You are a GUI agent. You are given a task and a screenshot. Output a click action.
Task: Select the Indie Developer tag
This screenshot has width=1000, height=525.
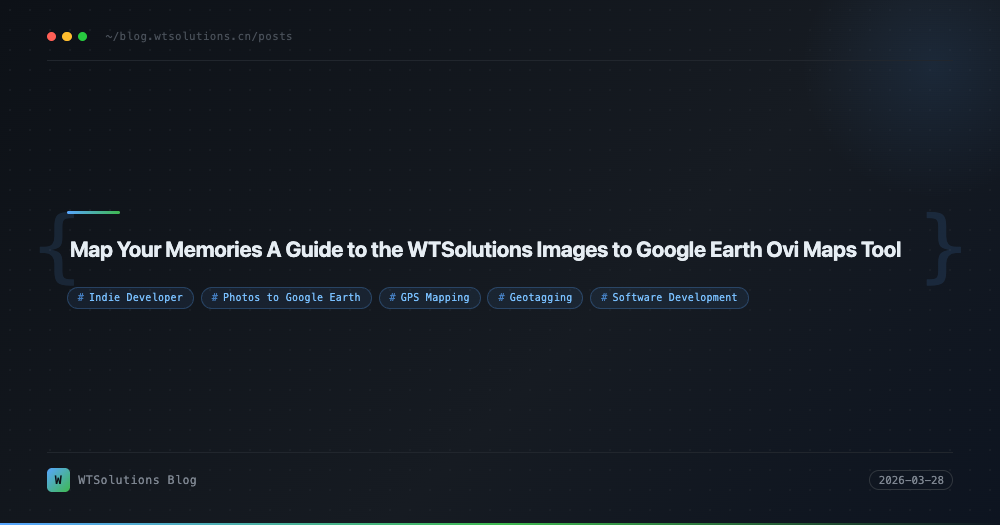pyautogui.click(x=130, y=298)
